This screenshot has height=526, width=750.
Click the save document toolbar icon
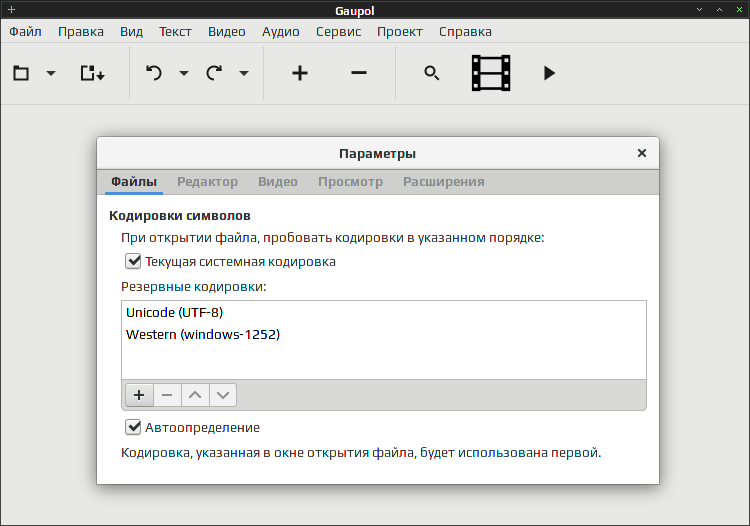92,73
